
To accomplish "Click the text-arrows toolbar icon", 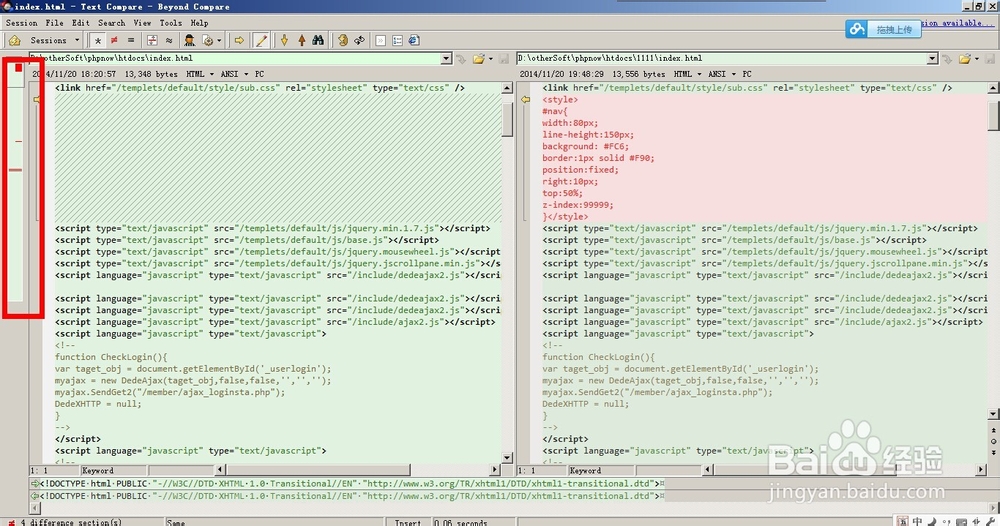I will (x=381, y=41).
